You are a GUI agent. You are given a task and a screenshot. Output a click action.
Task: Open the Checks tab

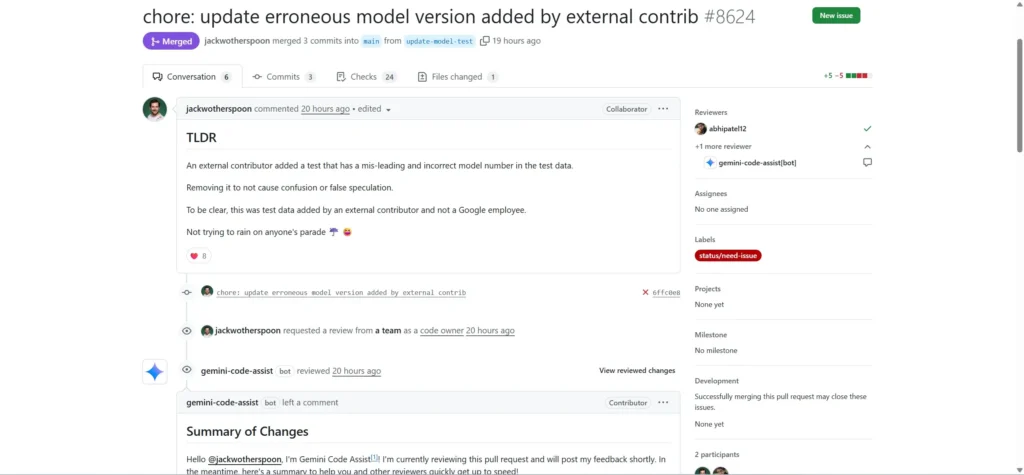pos(366,77)
